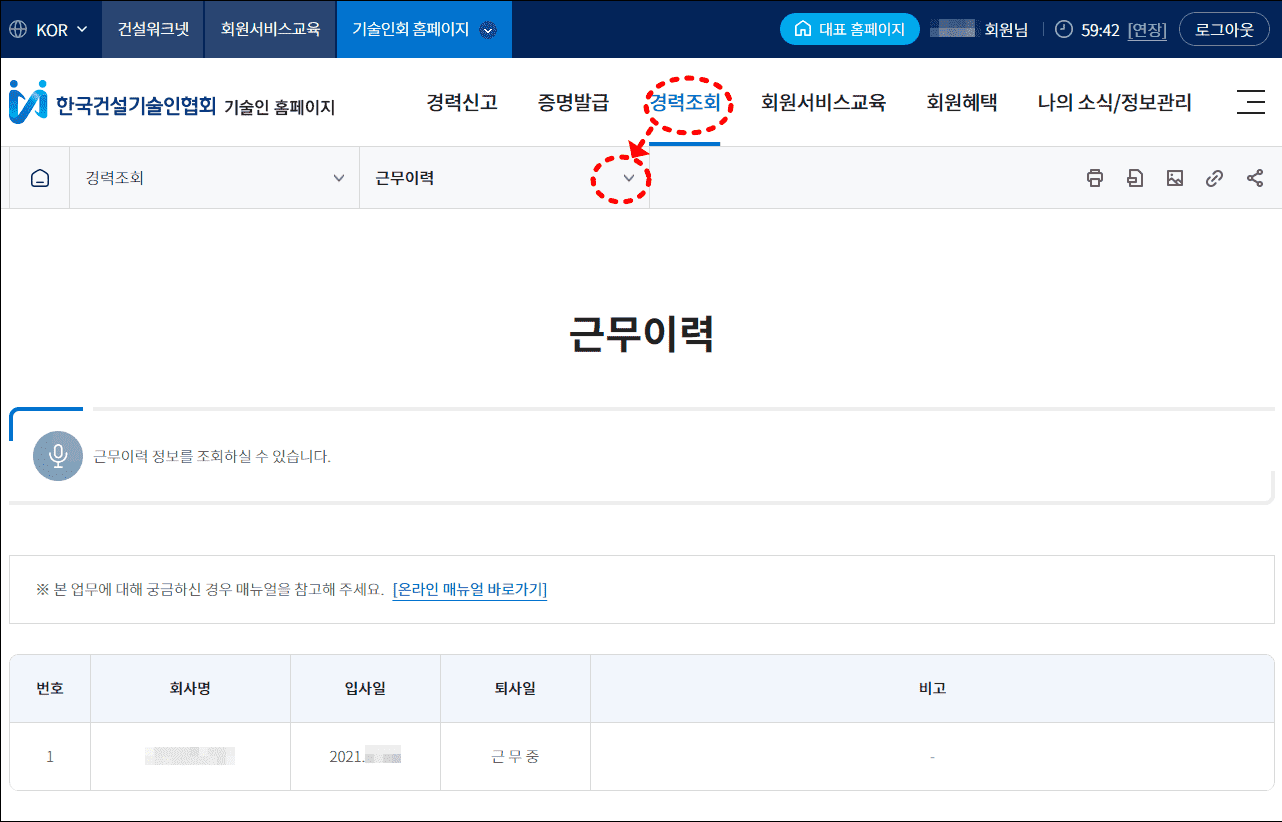Open the 온라인 매뉴얼 바로가기 link
Screen dimensions: 1282x822
click(469, 590)
